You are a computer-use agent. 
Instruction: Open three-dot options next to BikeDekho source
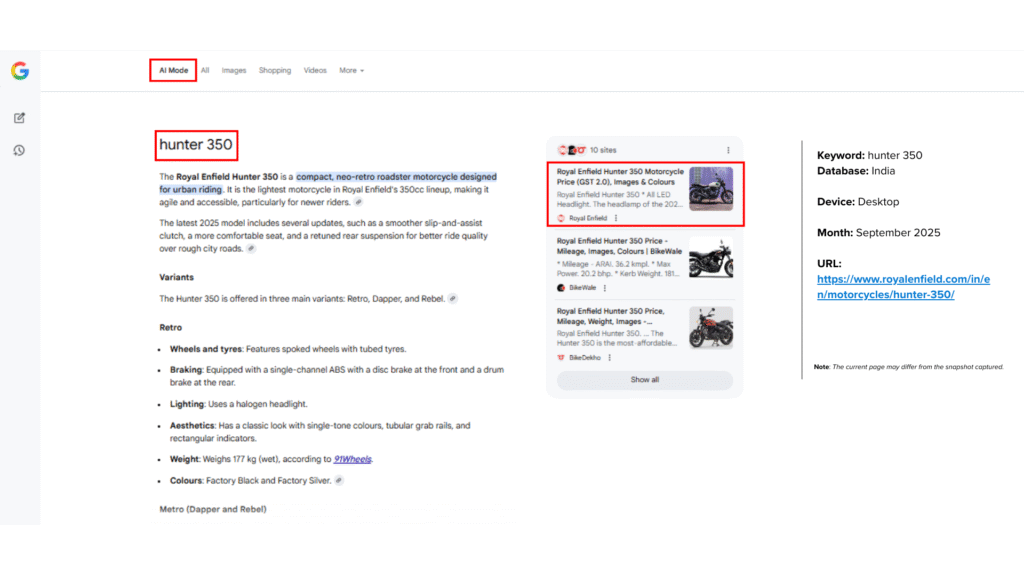[609, 357]
